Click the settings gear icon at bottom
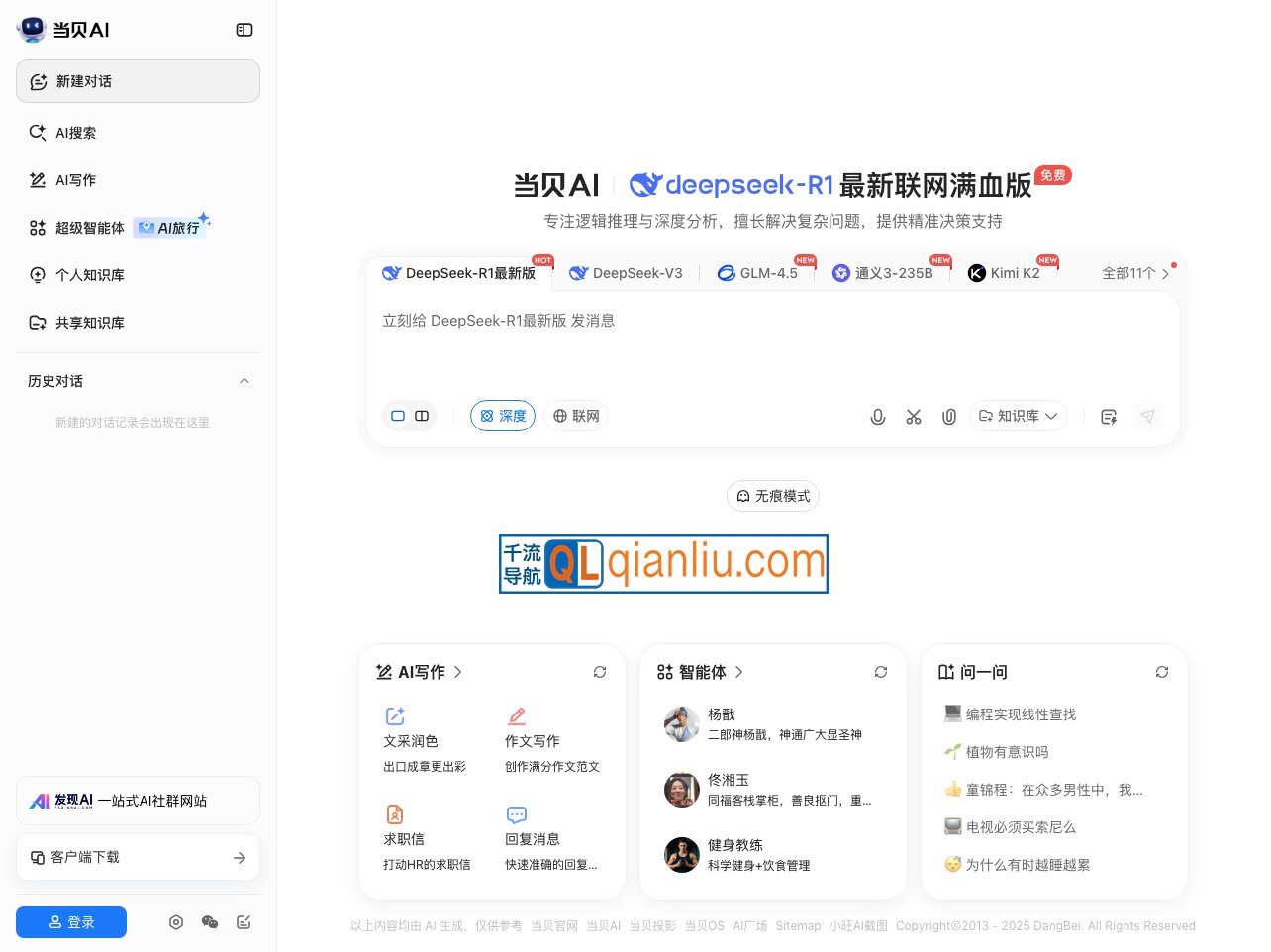Viewport: 1271px width, 952px height. click(176, 921)
